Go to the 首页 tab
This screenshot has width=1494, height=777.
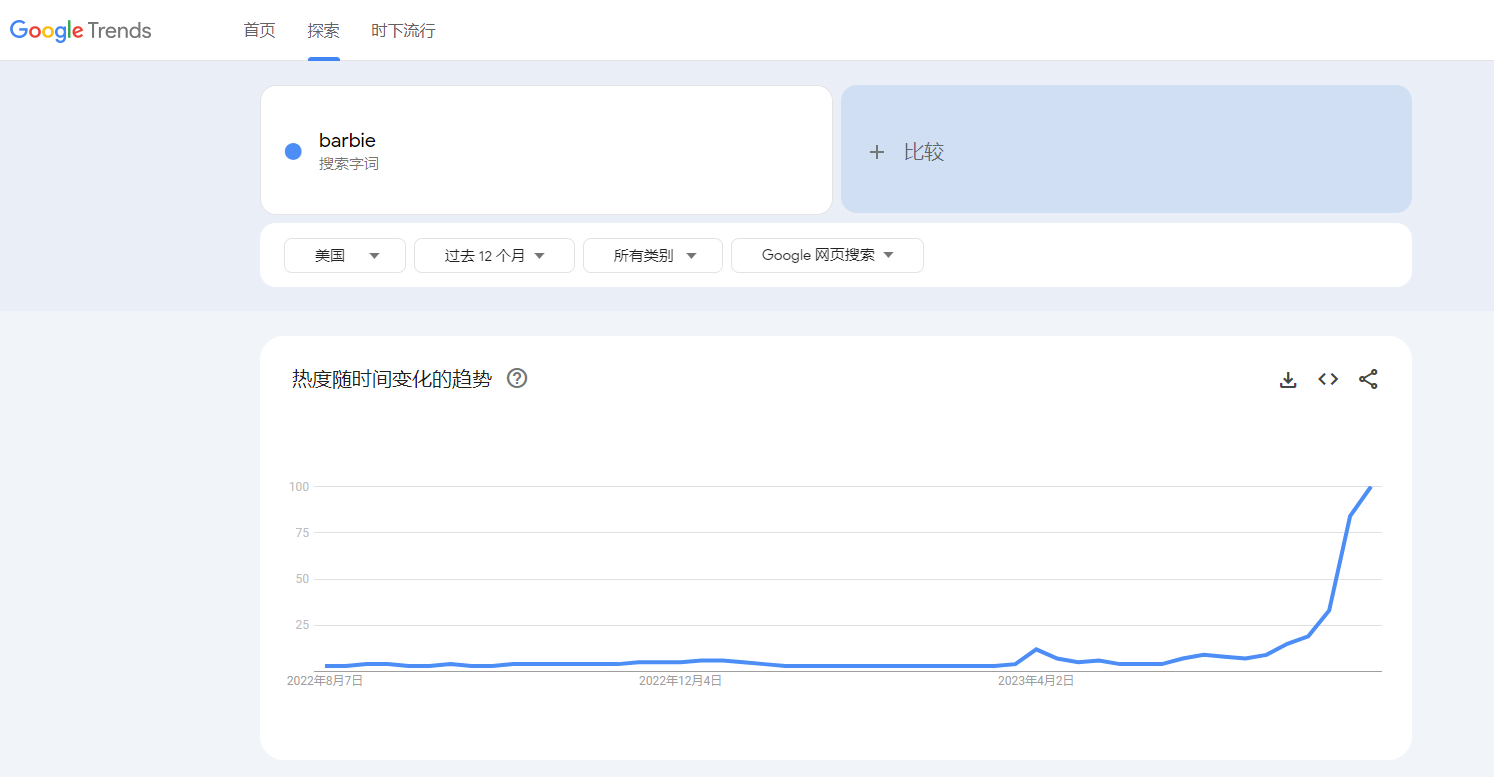[259, 31]
